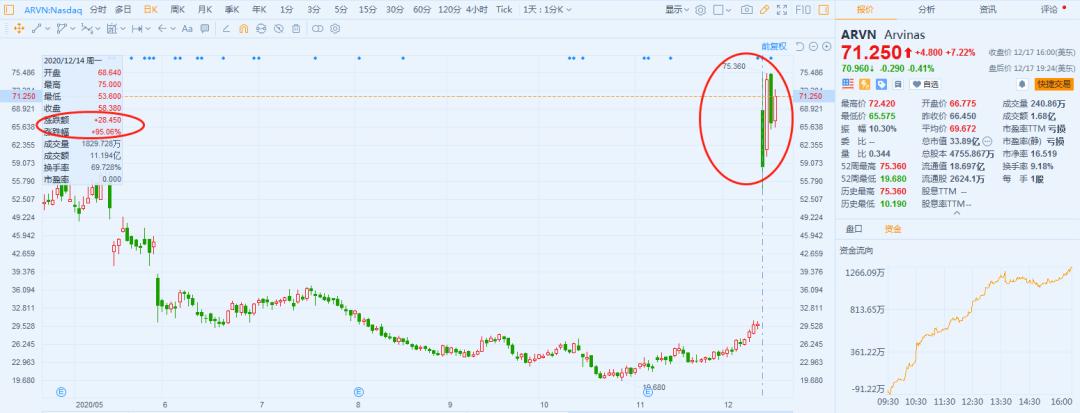
Task: Open the 显示 display dropdown
Action: 677,10
